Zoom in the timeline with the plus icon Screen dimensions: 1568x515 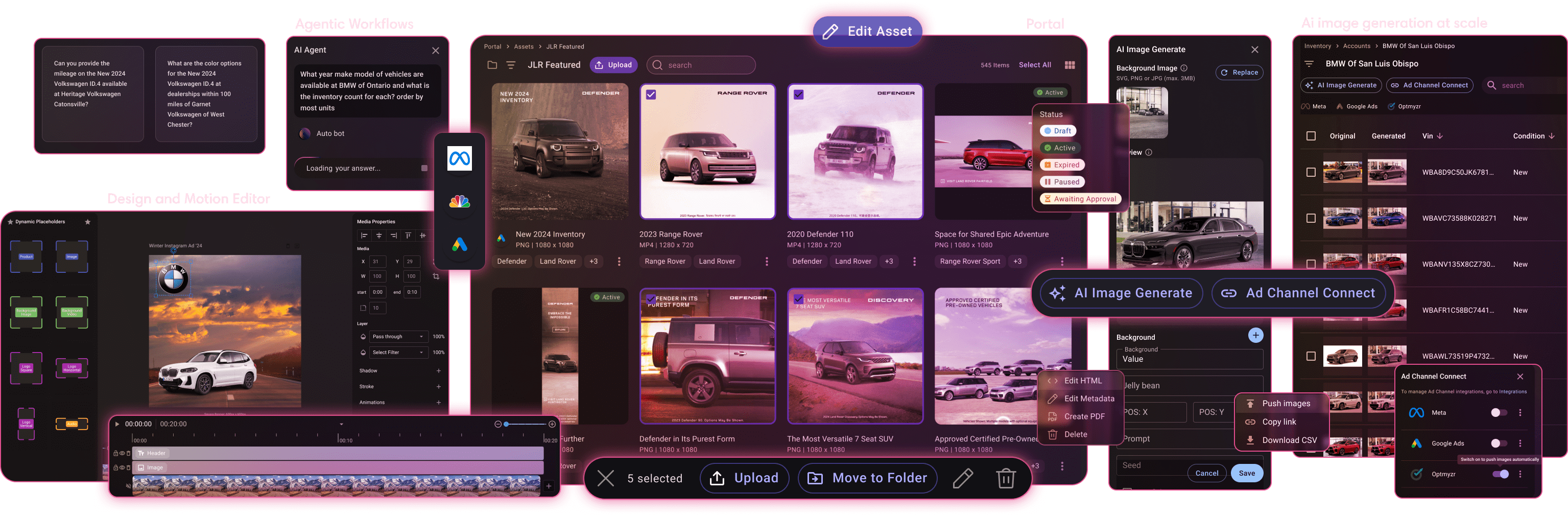tap(552, 424)
